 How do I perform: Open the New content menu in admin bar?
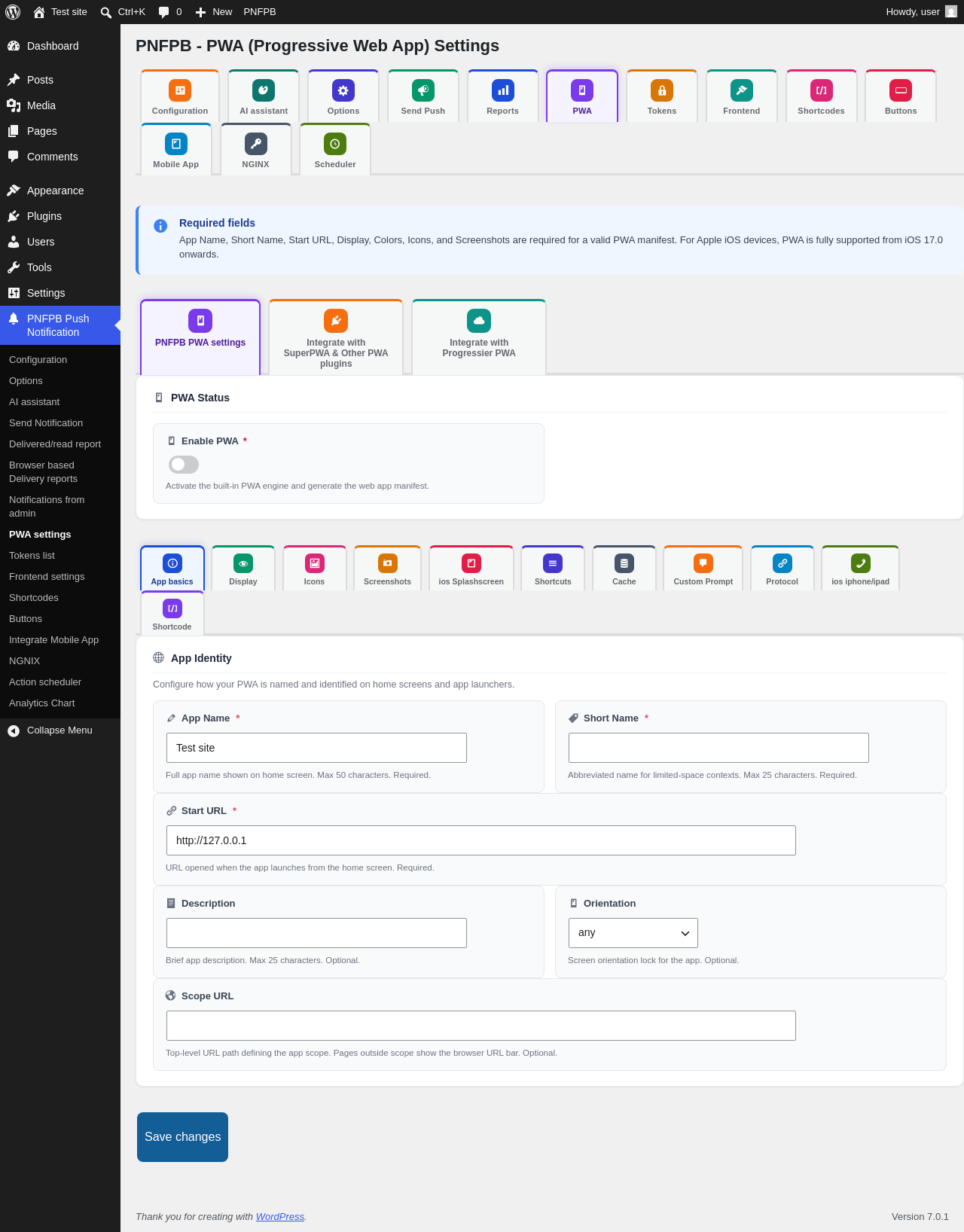point(213,12)
